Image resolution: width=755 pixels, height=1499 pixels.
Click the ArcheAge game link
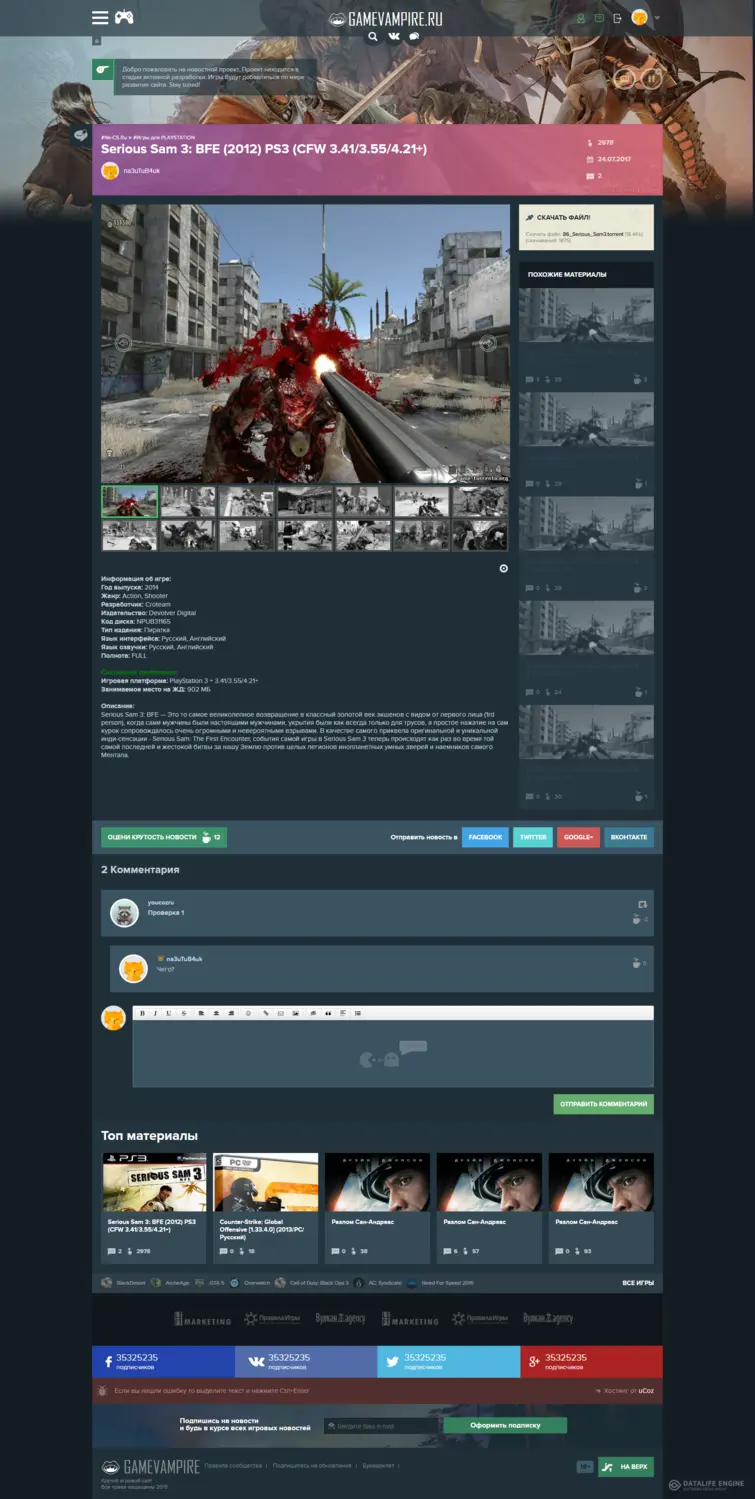pyautogui.click(x=170, y=1282)
